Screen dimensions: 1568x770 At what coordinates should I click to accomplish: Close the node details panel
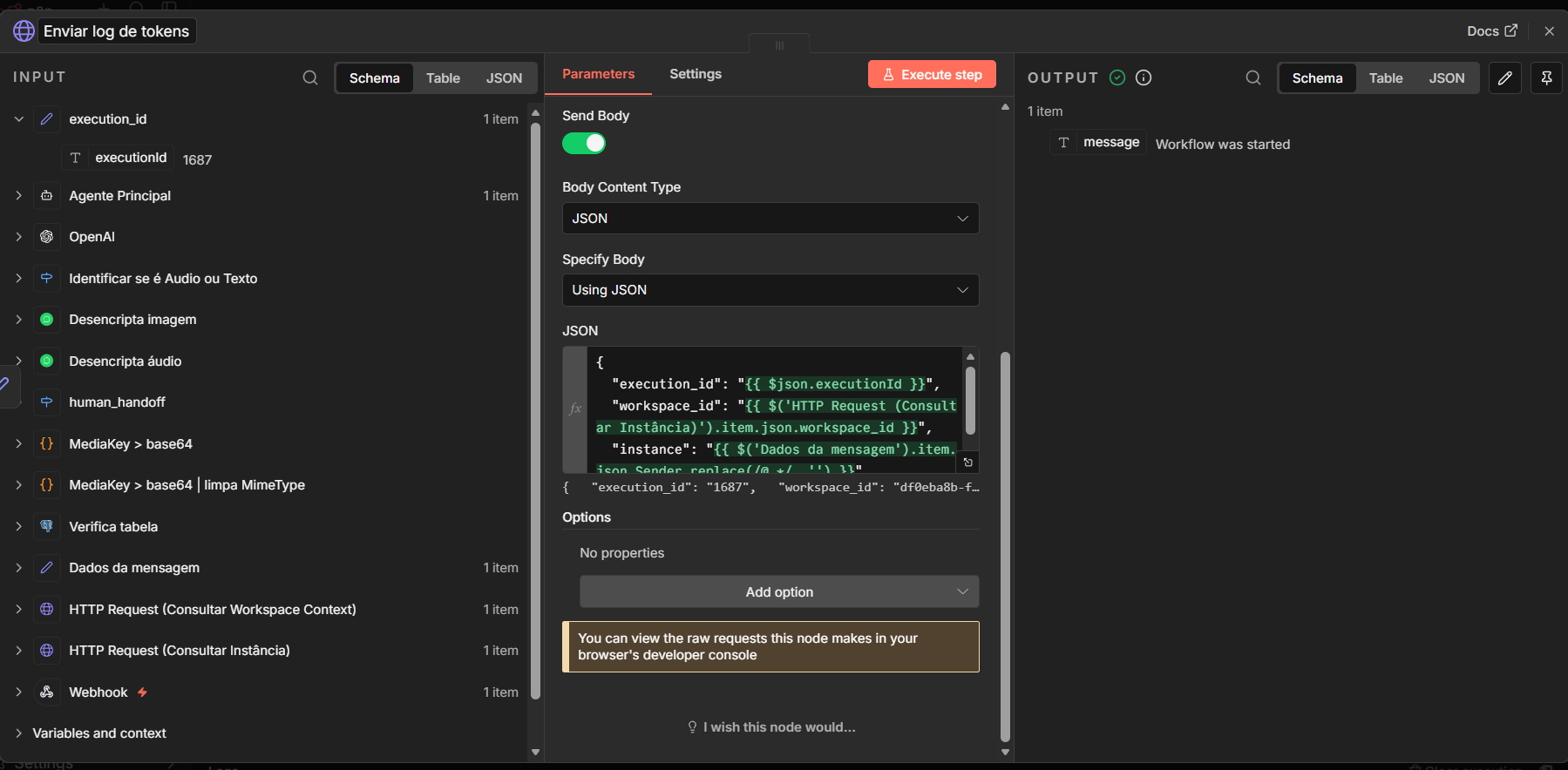point(1549,31)
